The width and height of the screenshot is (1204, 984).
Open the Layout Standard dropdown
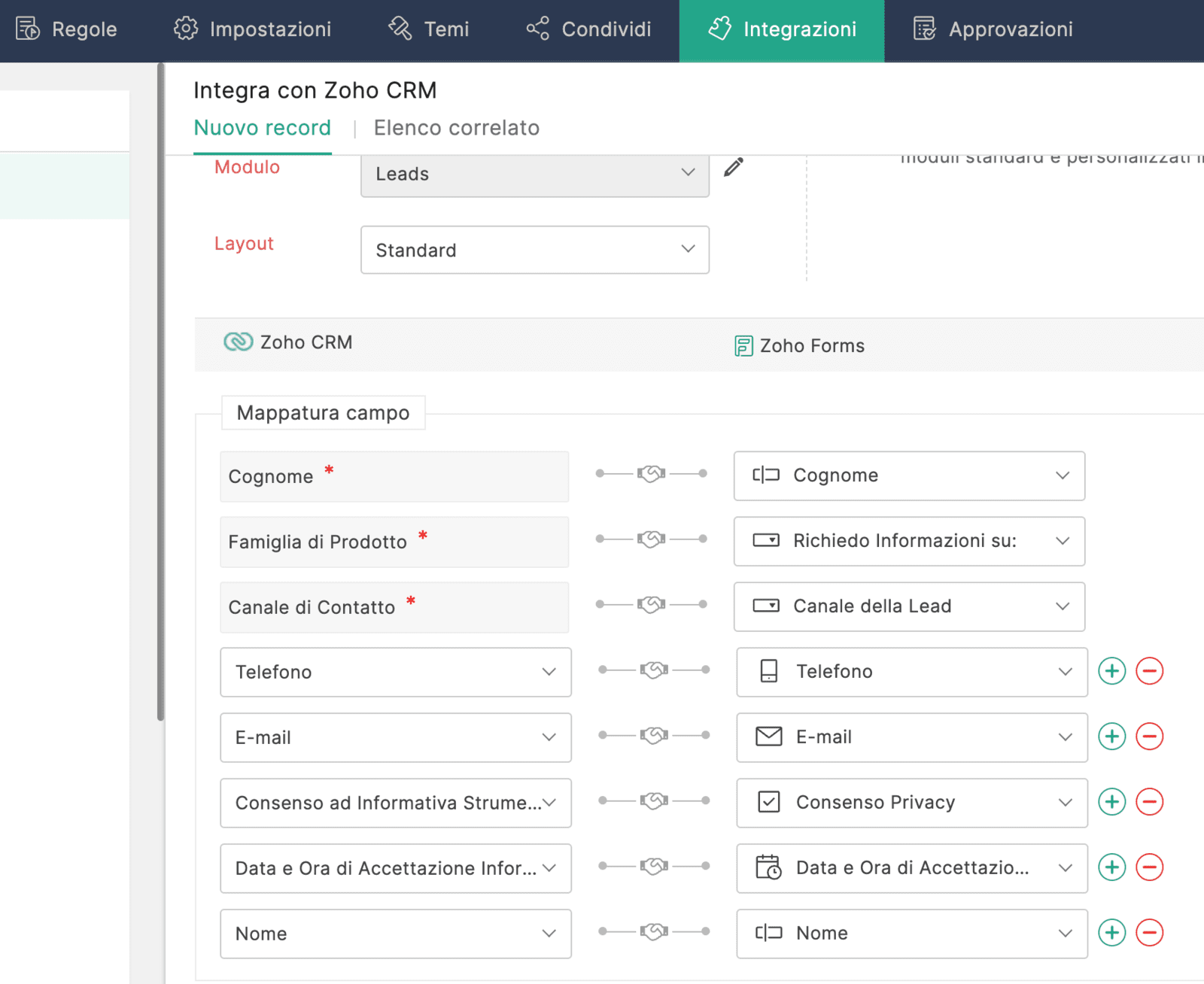pos(534,250)
